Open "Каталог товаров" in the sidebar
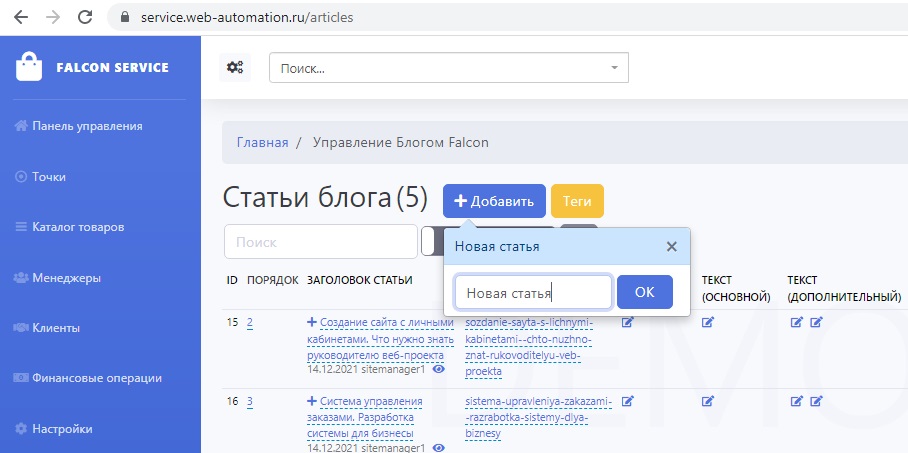This screenshot has width=908, height=453. 77,227
